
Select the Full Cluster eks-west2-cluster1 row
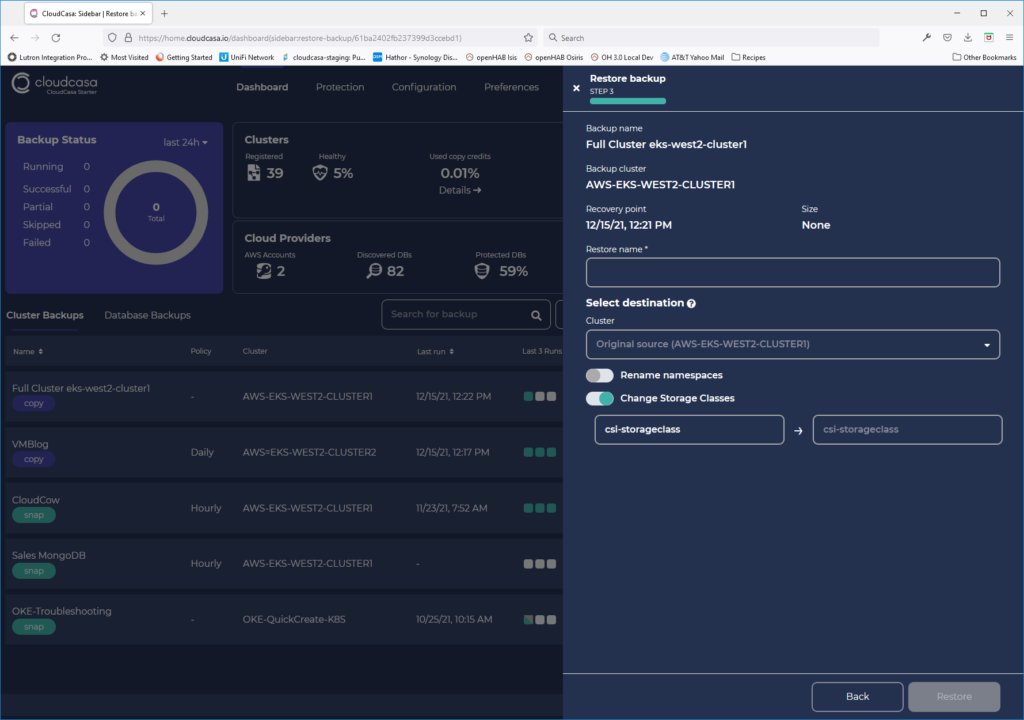pyautogui.click(x=283, y=397)
